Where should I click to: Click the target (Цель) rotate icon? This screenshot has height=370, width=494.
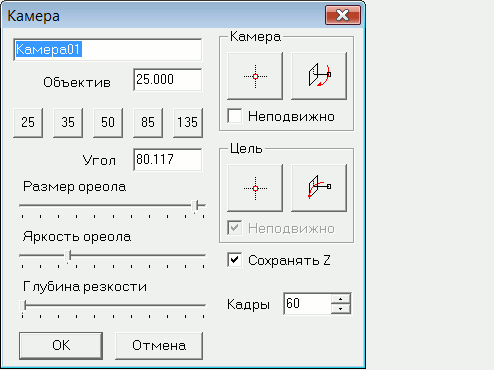pyautogui.click(x=319, y=188)
